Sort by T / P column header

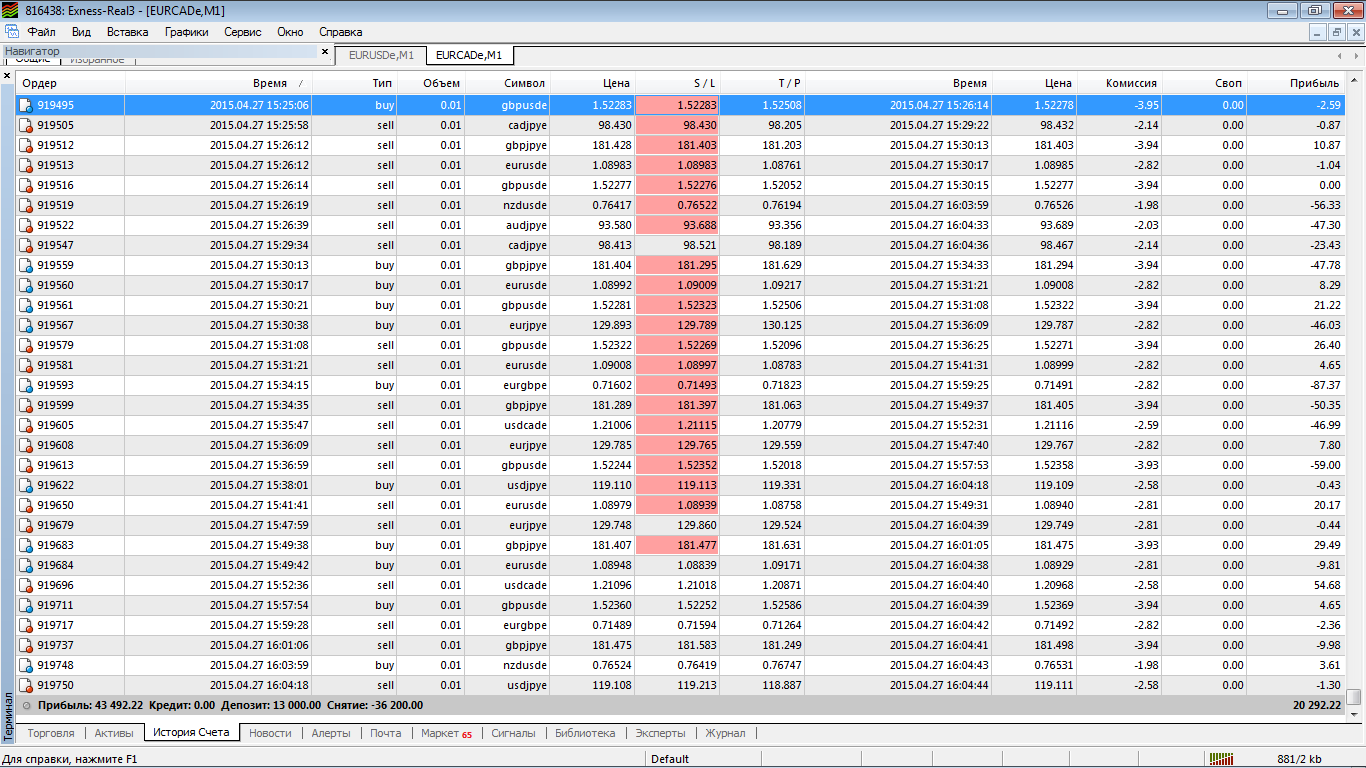click(762, 84)
